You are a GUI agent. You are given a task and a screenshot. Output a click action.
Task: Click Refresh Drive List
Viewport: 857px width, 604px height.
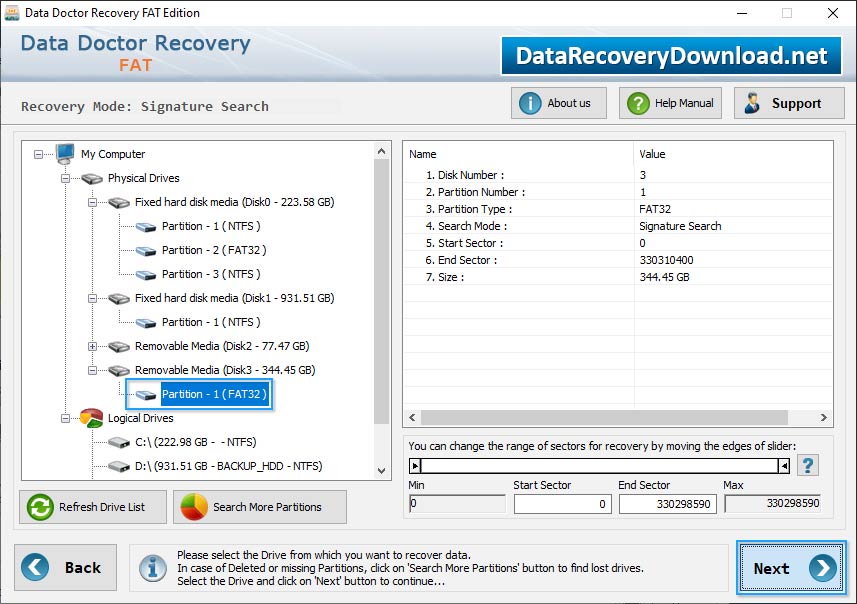tap(93, 507)
